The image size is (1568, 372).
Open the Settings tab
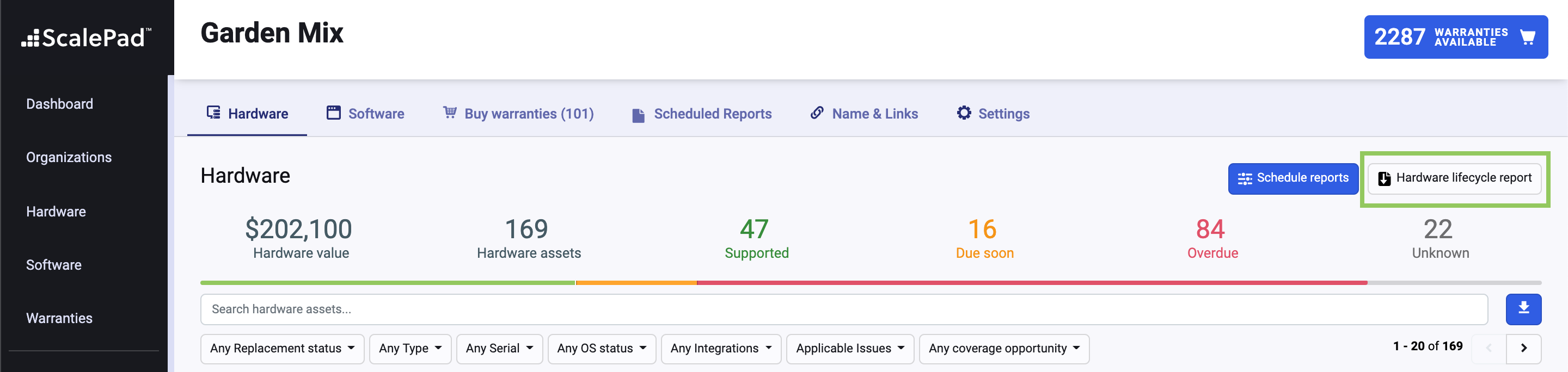994,114
